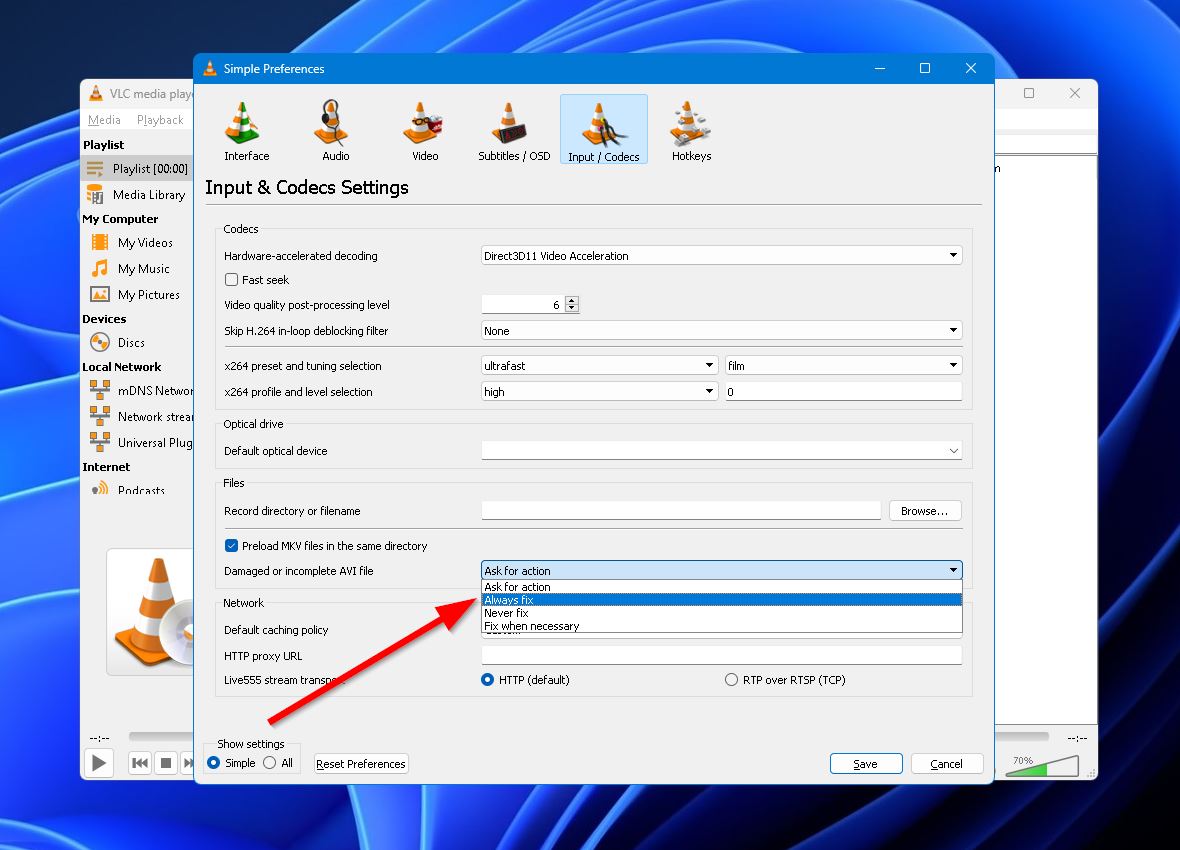Decrease post-processing level stepper

click(x=572, y=309)
